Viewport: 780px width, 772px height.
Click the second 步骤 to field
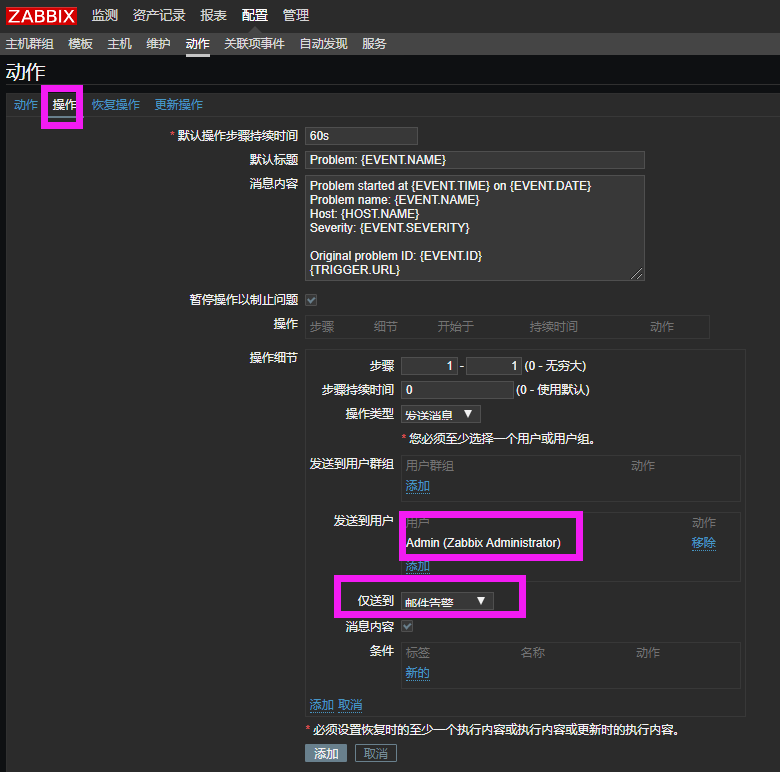coord(494,366)
